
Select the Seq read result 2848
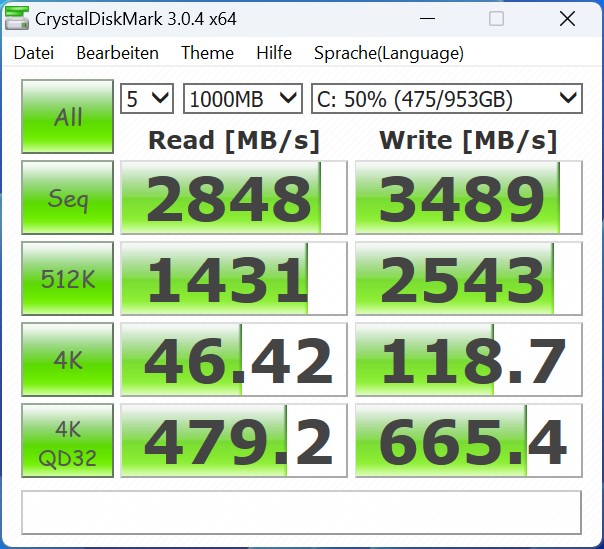click(233, 198)
